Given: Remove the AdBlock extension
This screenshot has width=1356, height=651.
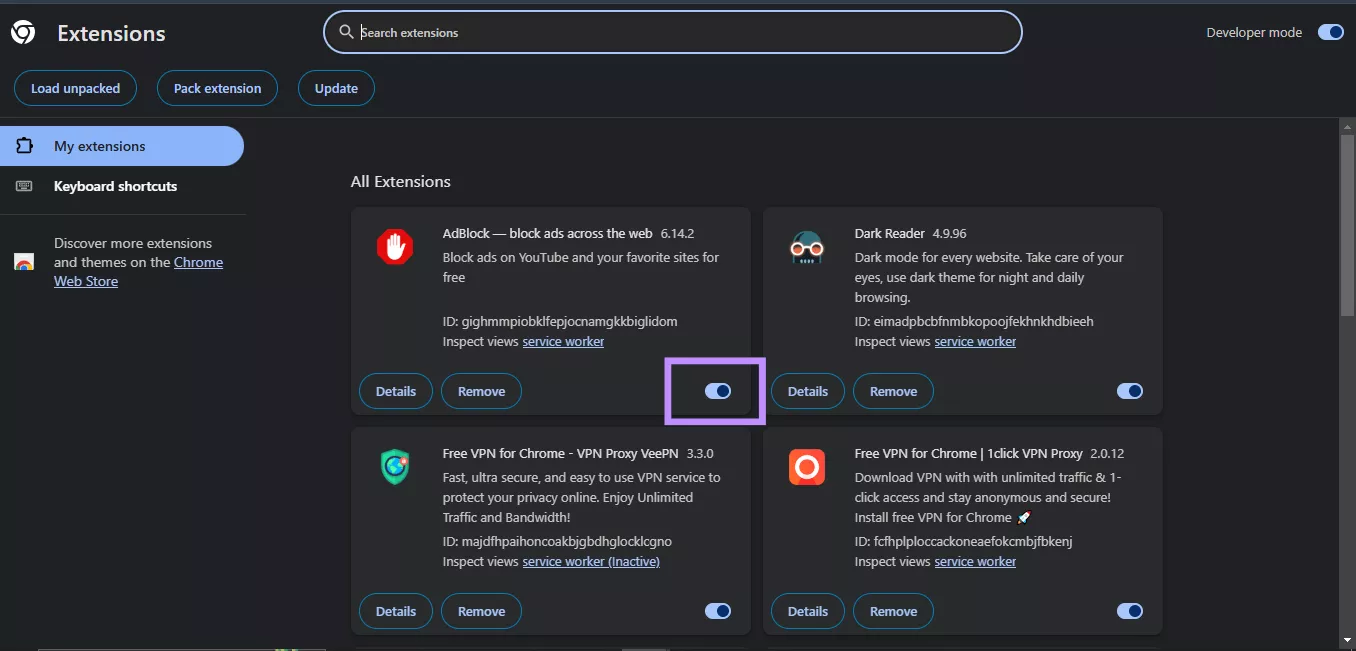Looking at the screenshot, I should [481, 391].
